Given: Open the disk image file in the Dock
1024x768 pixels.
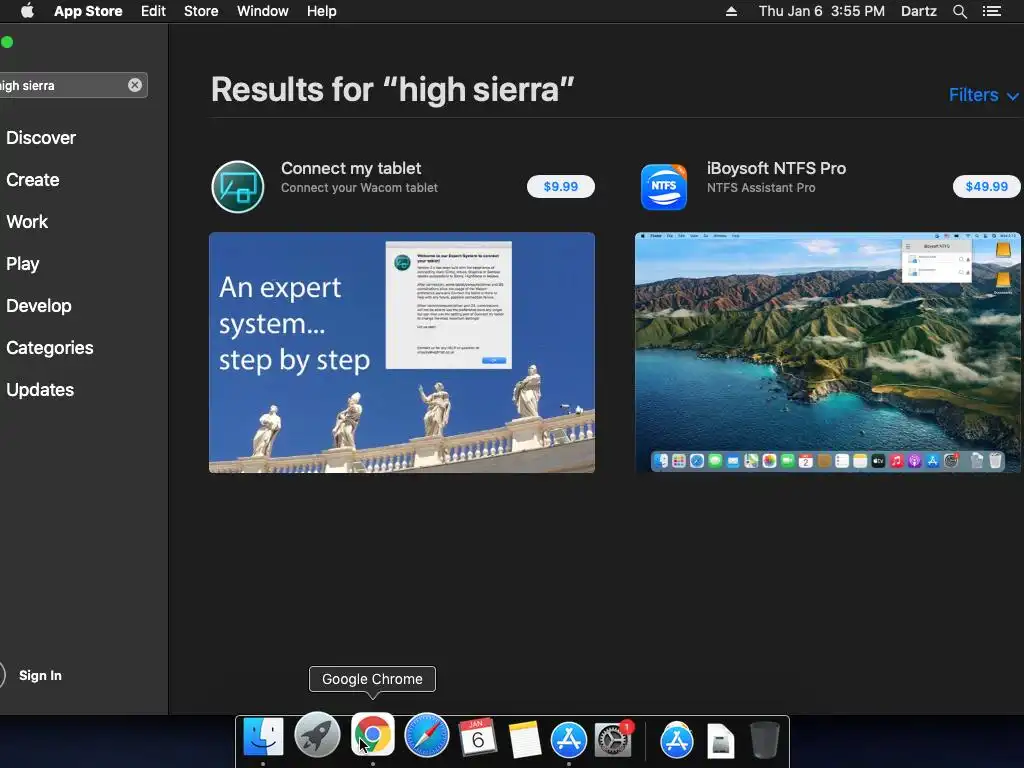Looking at the screenshot, I should [720, 741].
